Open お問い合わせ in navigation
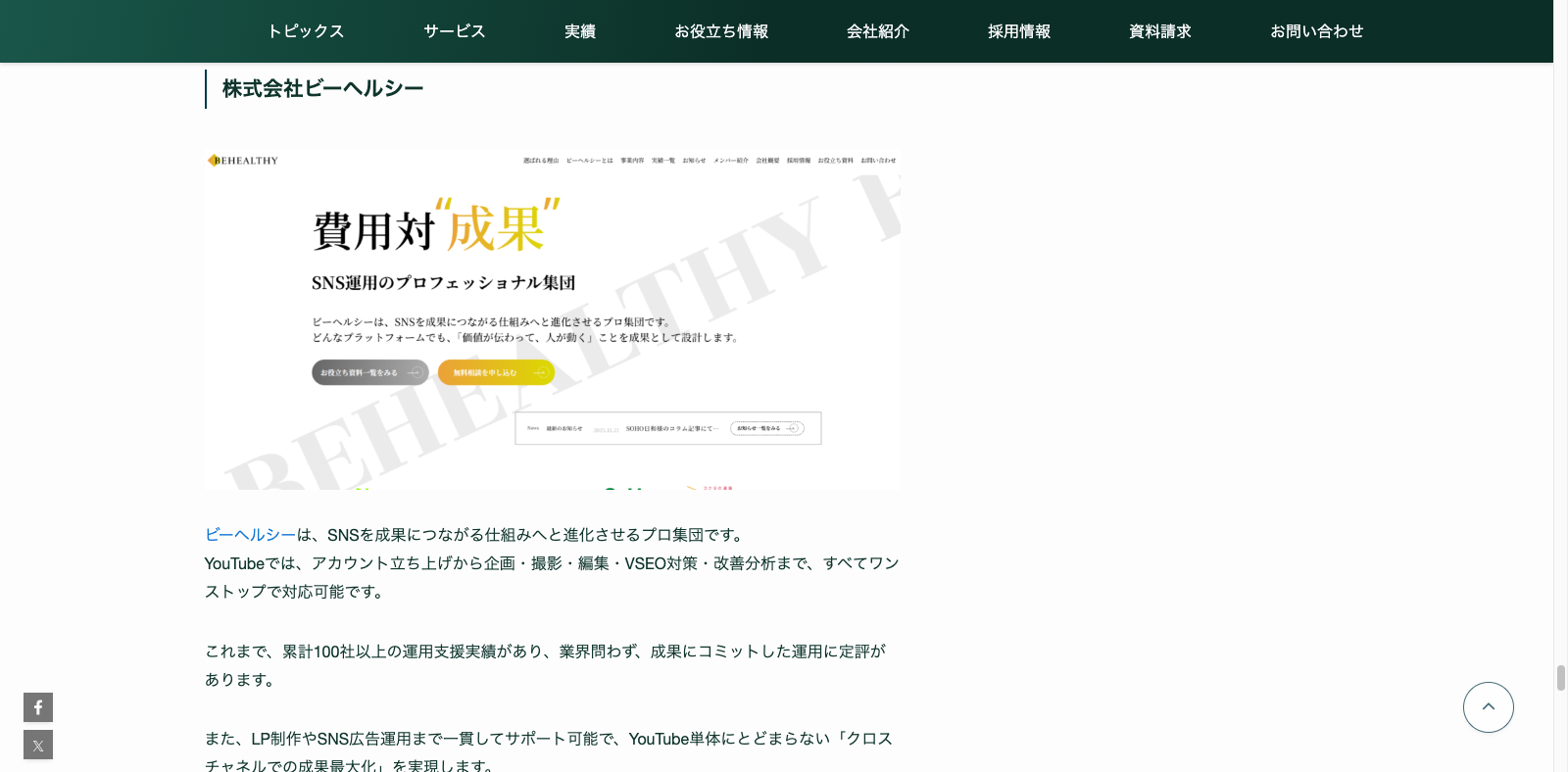Viewport: 1568px width, 772px height. click(1317, 31)
